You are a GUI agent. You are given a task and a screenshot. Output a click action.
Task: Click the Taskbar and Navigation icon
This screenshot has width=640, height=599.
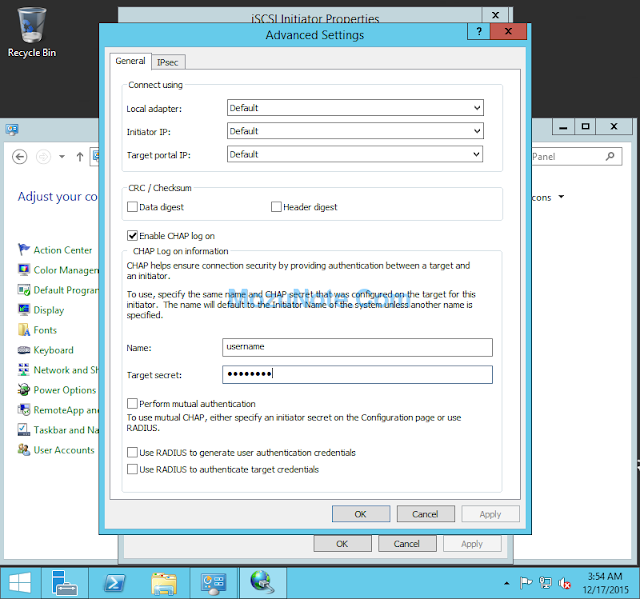coord(24,430)
